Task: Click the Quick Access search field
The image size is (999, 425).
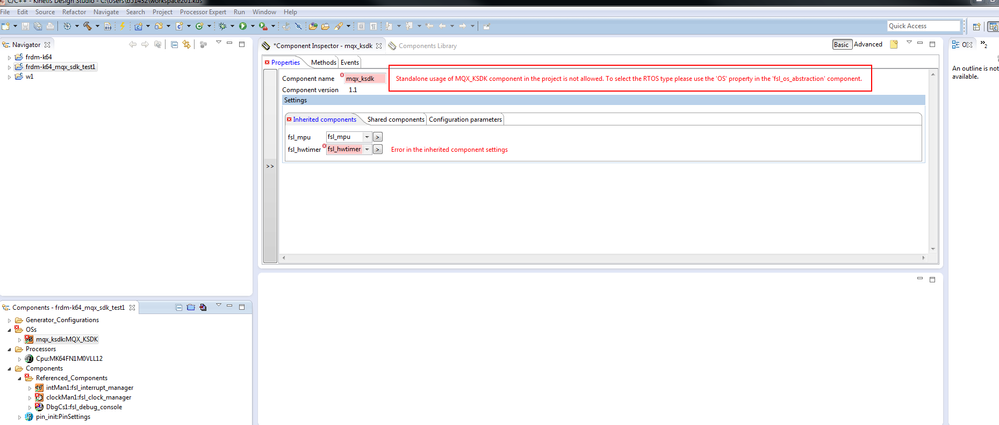Action: (923, 26)
